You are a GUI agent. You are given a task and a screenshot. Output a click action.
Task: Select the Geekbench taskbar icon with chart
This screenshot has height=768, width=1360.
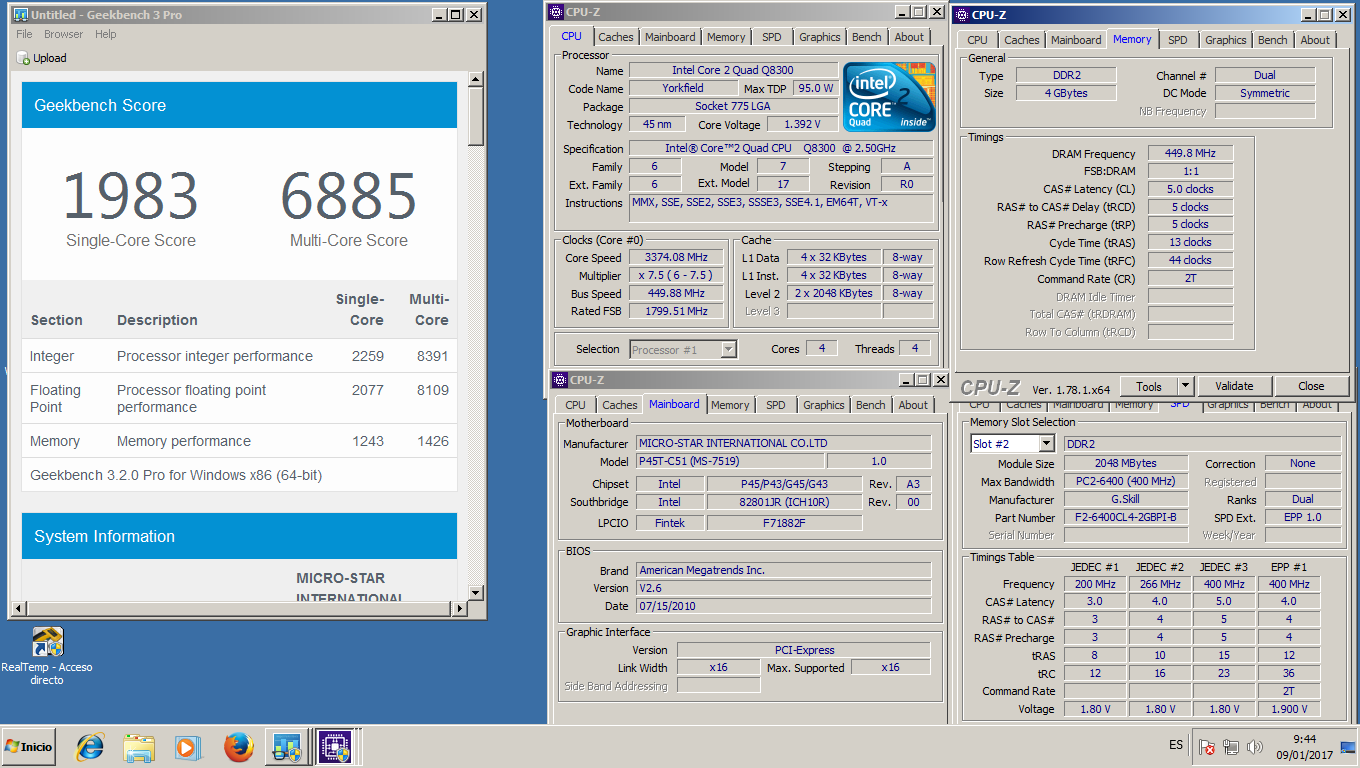point(288,747)
